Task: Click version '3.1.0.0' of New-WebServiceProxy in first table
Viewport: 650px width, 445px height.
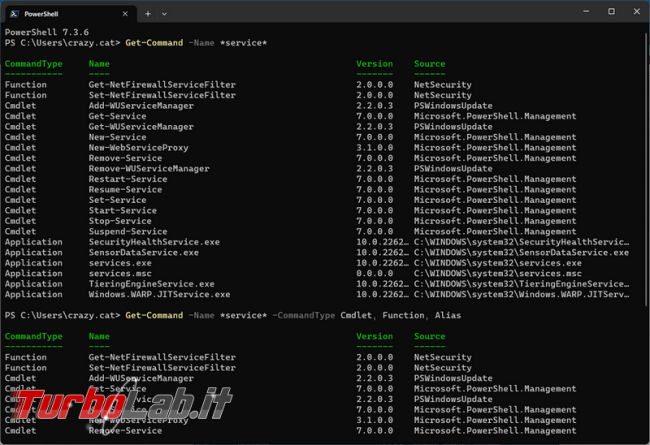Action: click(x=374, y=148)
